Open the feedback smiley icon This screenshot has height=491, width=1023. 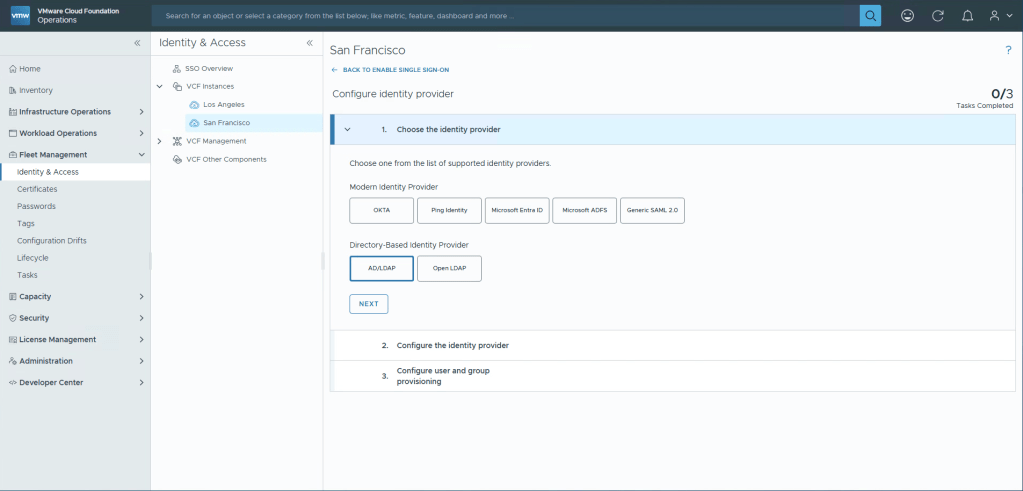[907, 16]
